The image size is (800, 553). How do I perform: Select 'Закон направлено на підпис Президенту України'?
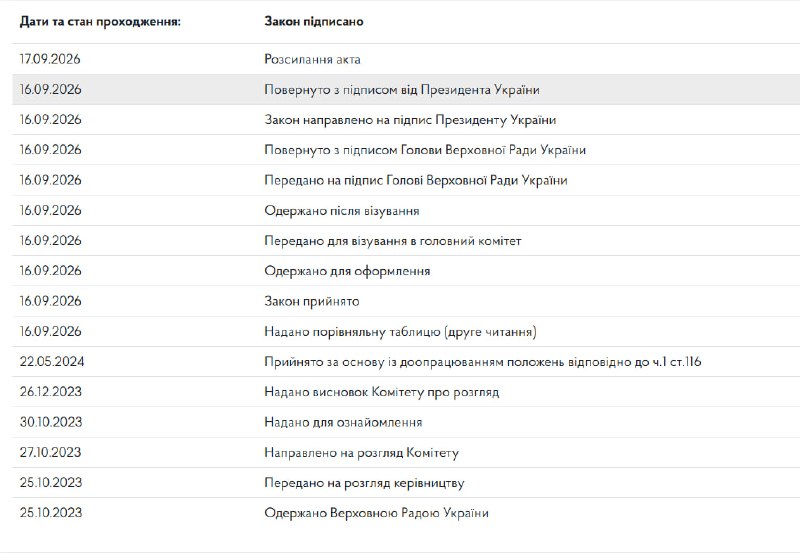(x=406, y=120)
